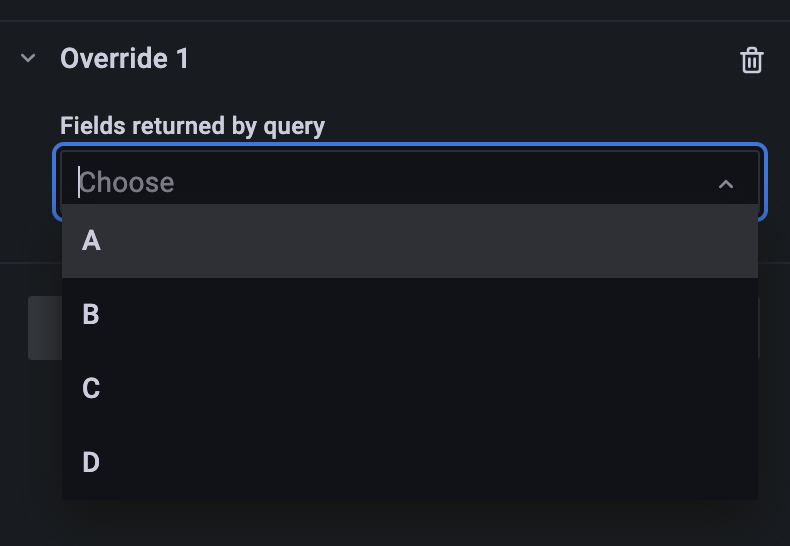Delete Override 1 with the trash icon
Screen dimensions: 790x546
[751, 60]
